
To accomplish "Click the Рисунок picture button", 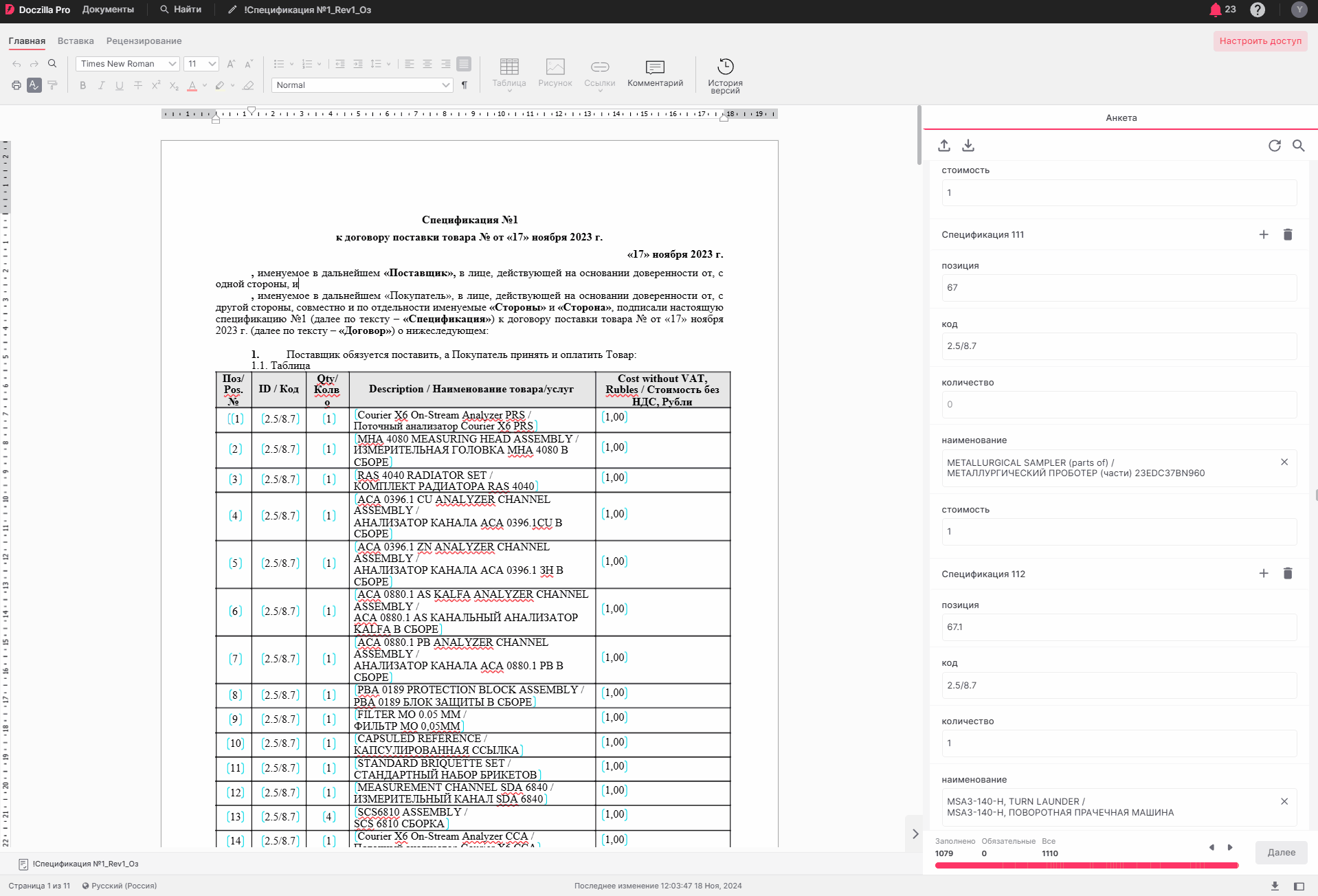I will tap(555, 73).
